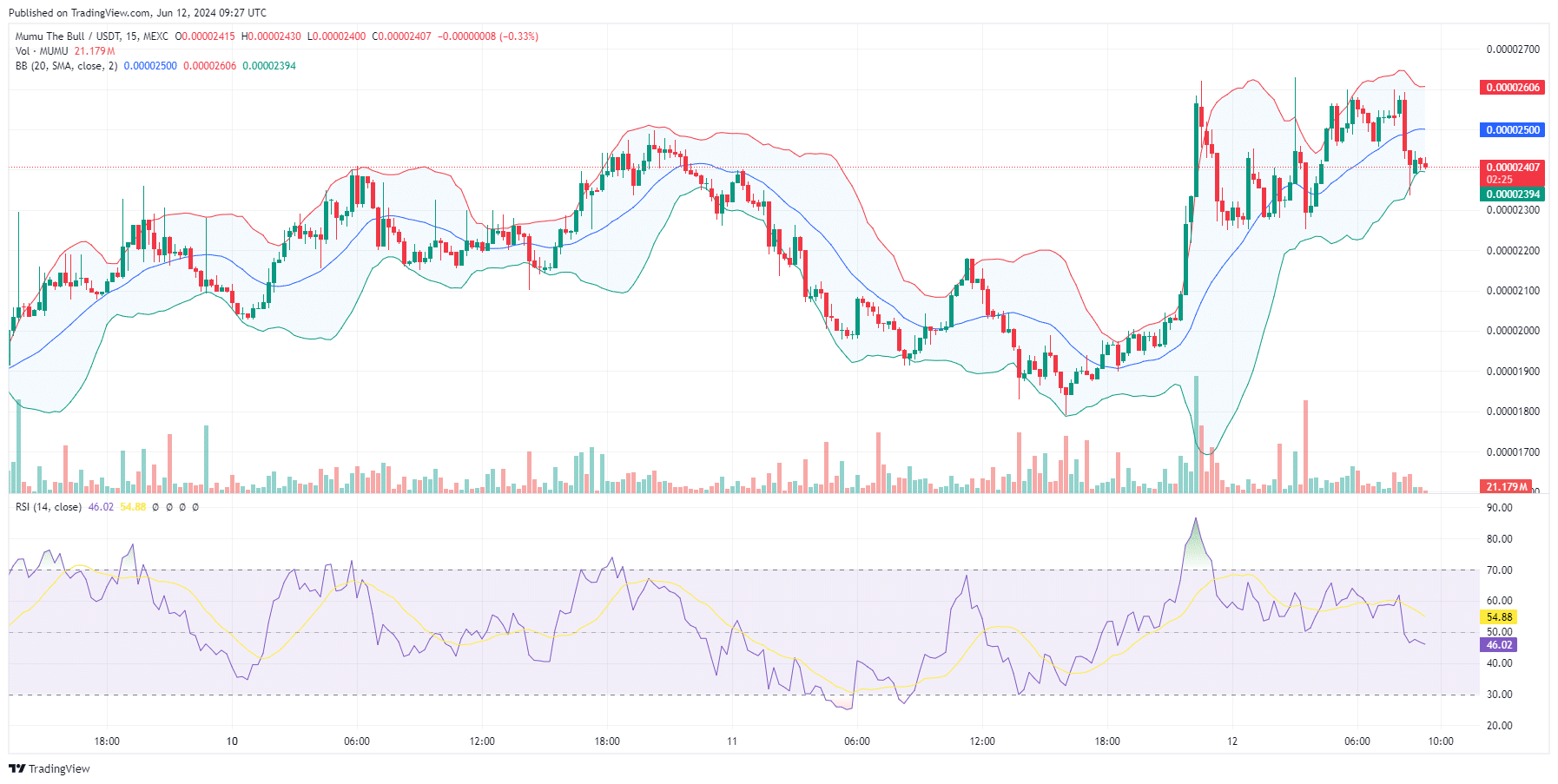Click blue 0.00002500 price axis label

(x=1512, y=130)
